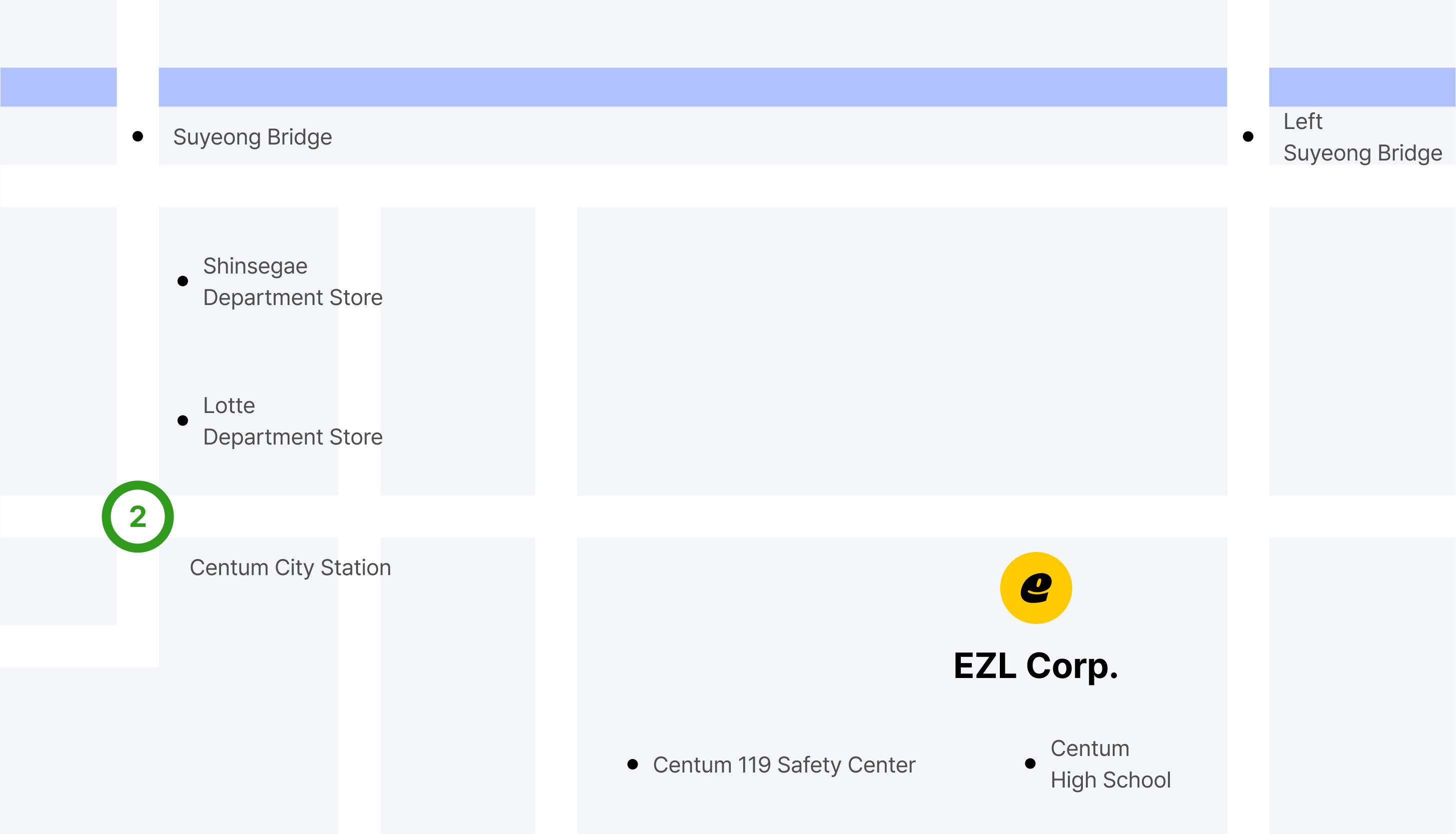Click the Centum High School label
The width and height of the screenshot is (1456, 834).
click(x=1110, y=764)
